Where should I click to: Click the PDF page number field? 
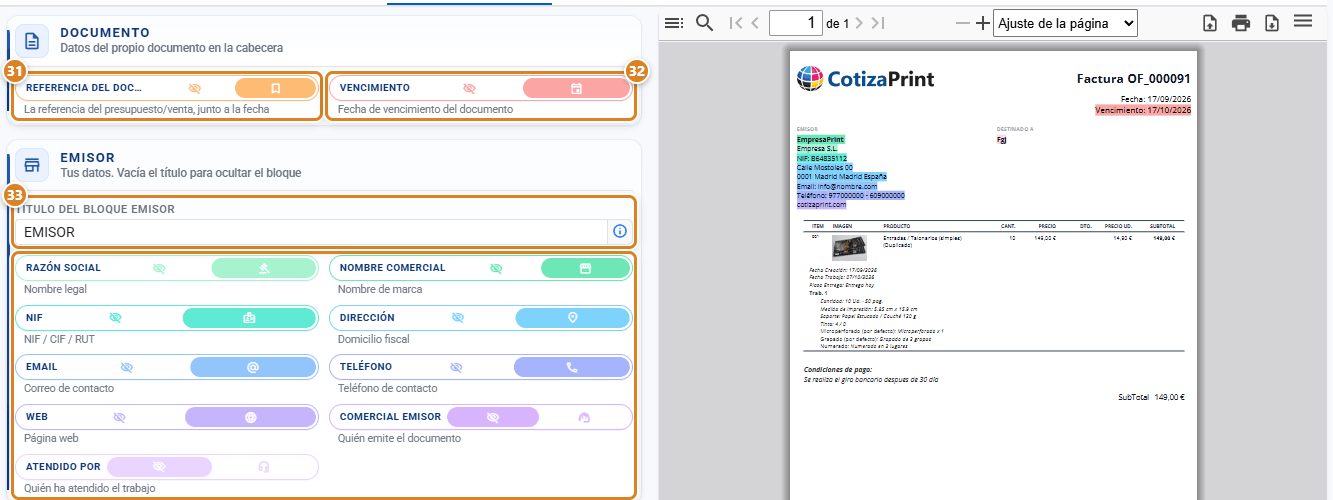796,23
